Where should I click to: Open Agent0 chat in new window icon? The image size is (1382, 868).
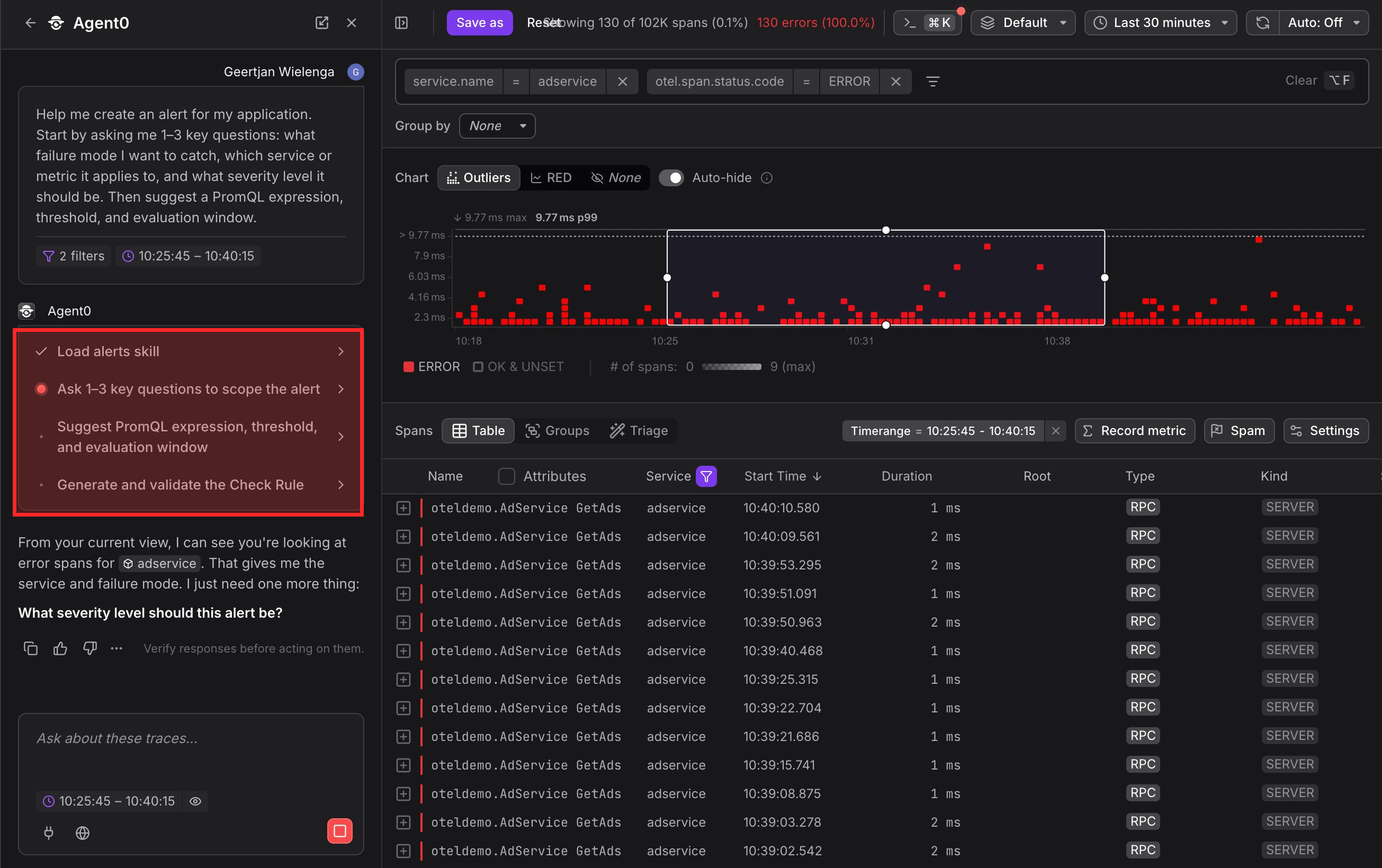tap(322, 23)
